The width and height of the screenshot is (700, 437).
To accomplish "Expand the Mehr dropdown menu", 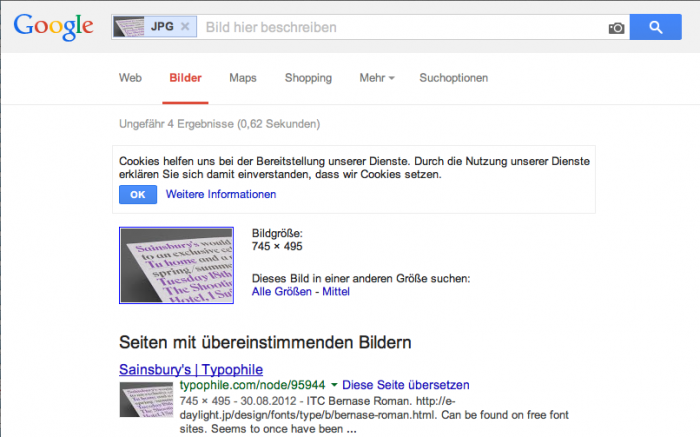I will (x=377, y=78).
